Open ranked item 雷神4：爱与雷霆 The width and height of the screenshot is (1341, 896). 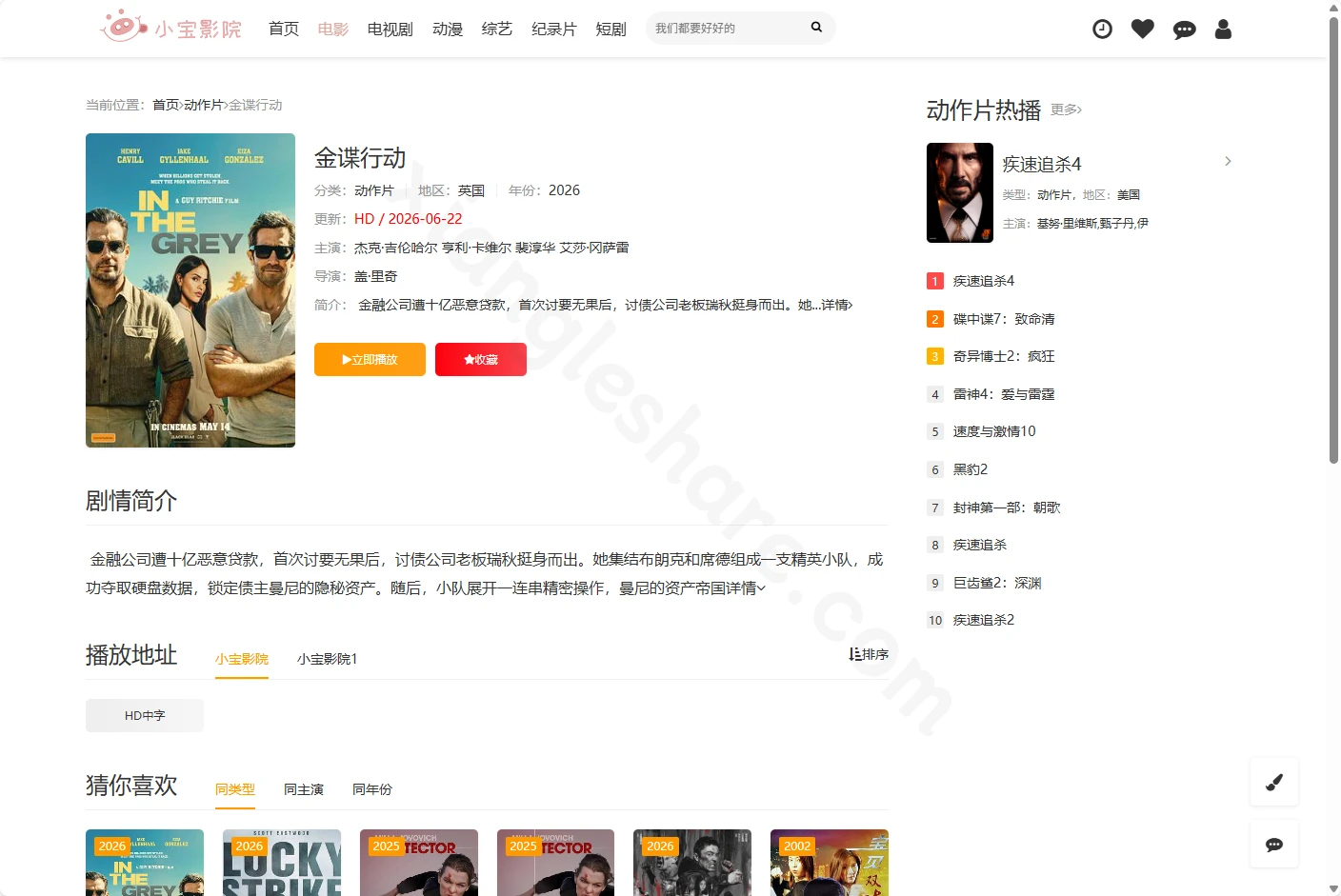(x=1004, y=394)
